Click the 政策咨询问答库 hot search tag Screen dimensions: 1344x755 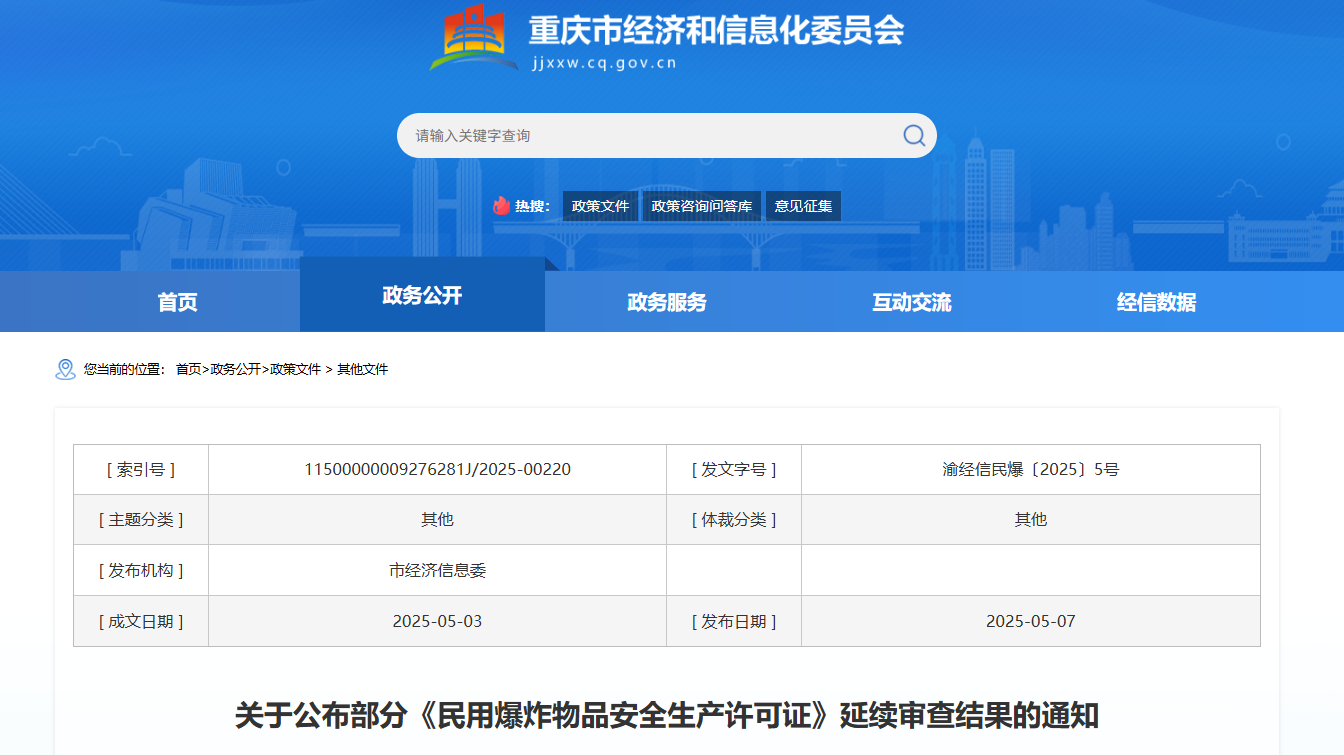[701, 206]
